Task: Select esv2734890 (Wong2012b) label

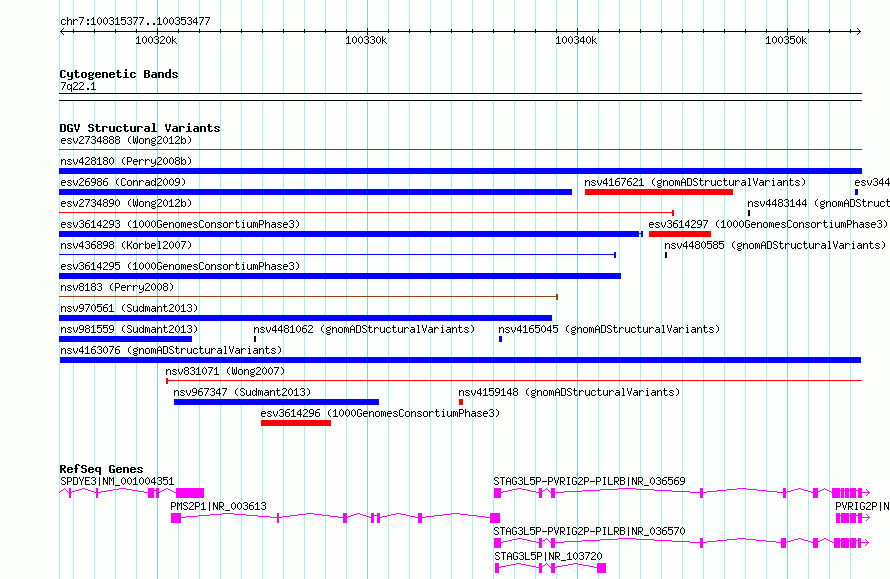Action: click(x=126, y=203)
